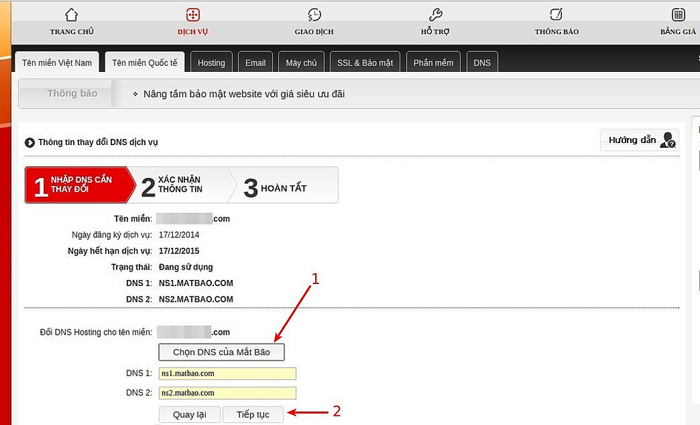Go to the Email tab
This screenshot has height=425, width=700.
coord(255,63)
